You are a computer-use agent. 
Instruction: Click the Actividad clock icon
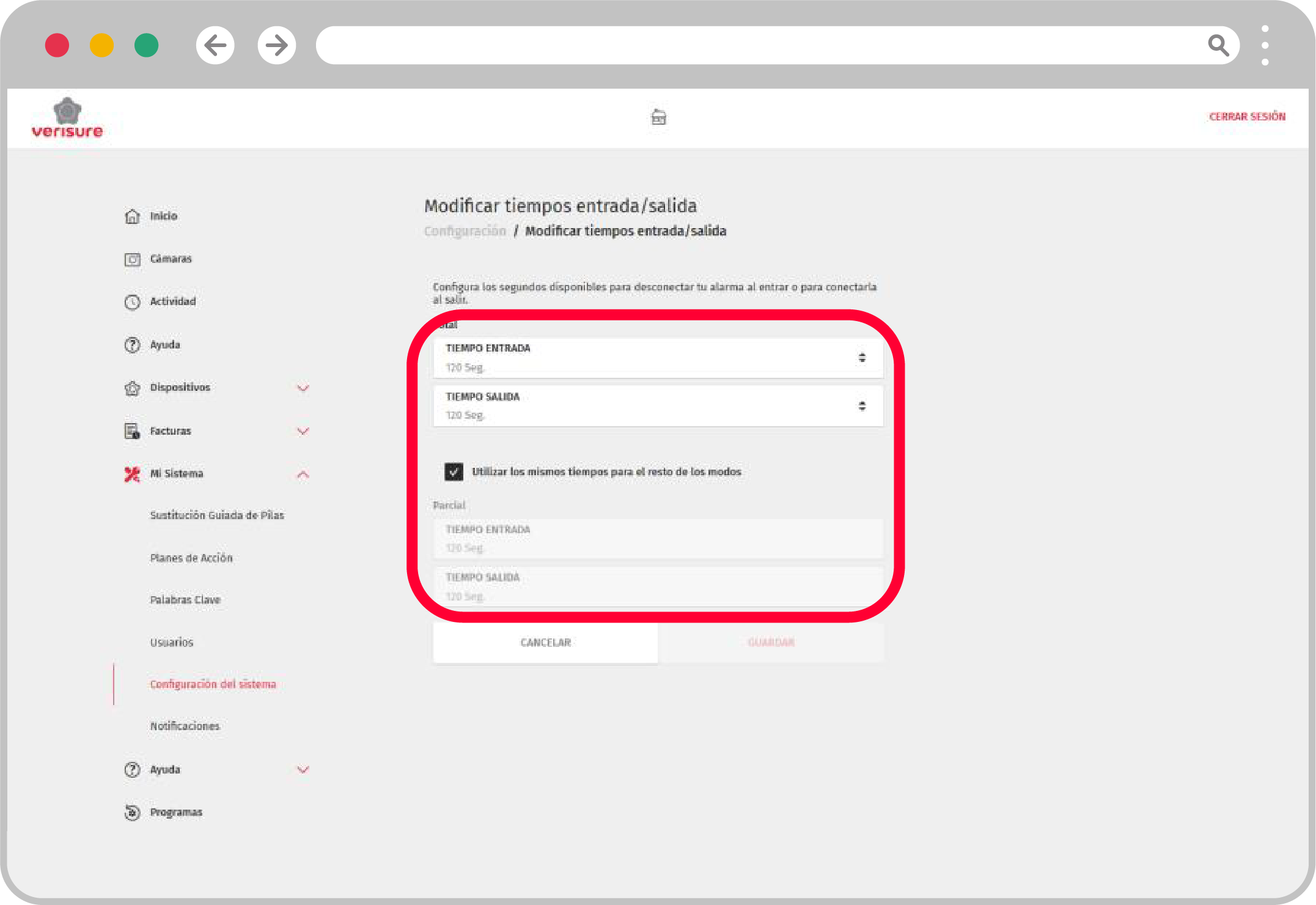(132, 302)
